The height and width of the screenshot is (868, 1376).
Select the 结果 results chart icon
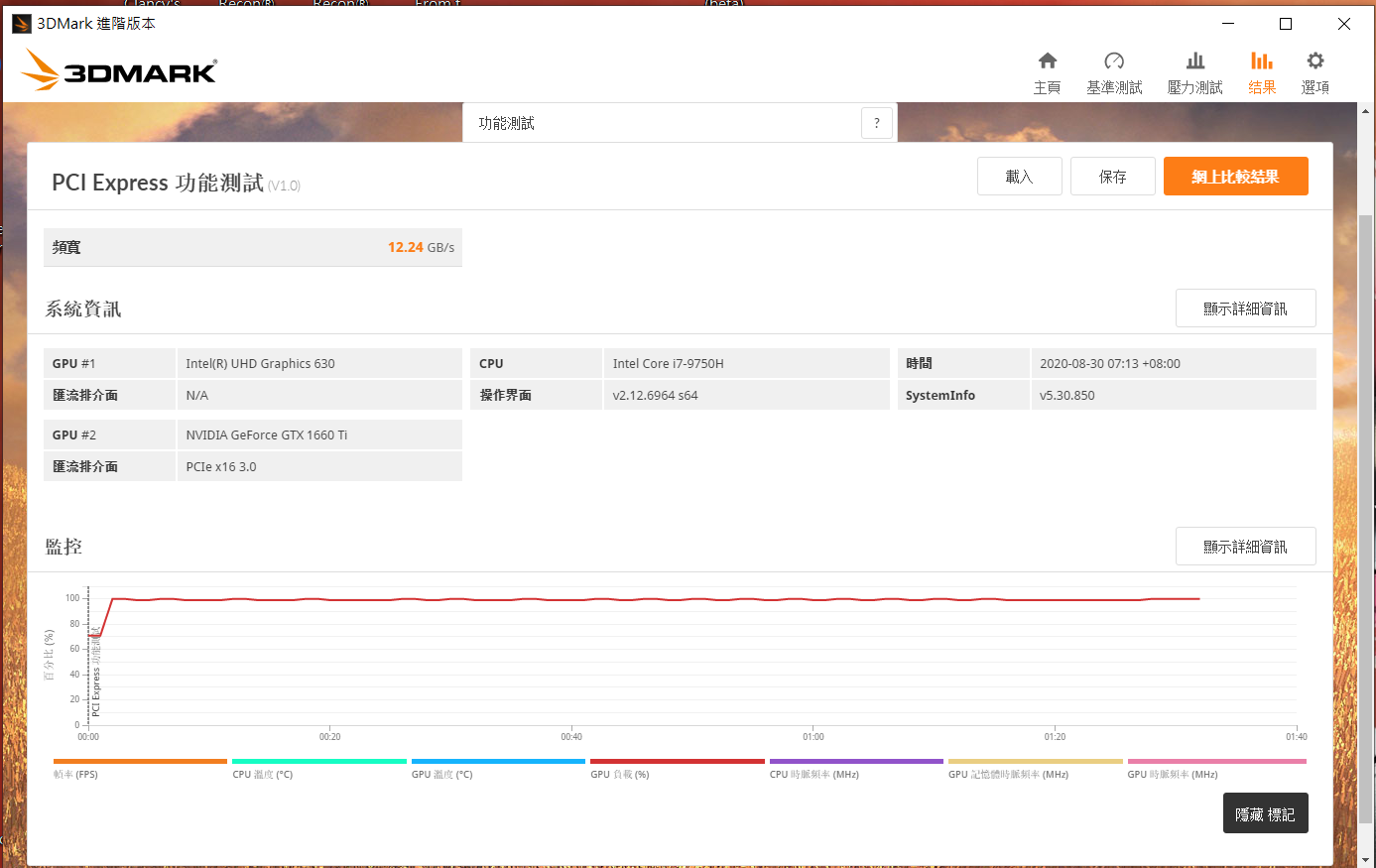(1262, 62)
